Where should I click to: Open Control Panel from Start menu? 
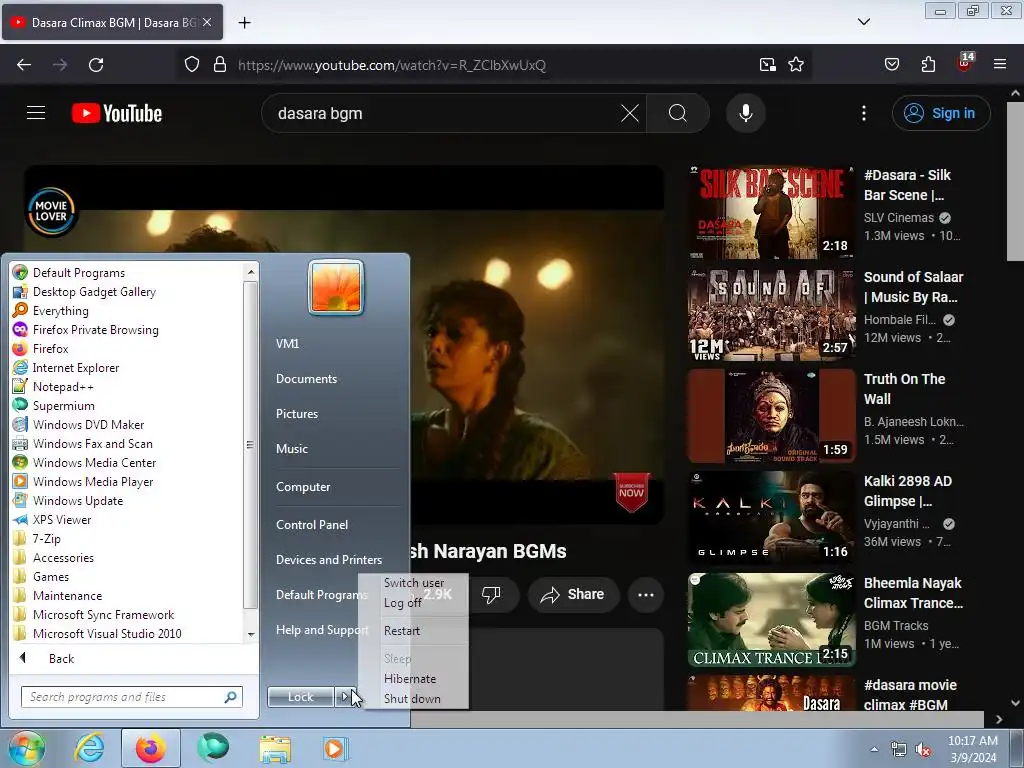tap(312, 524)
